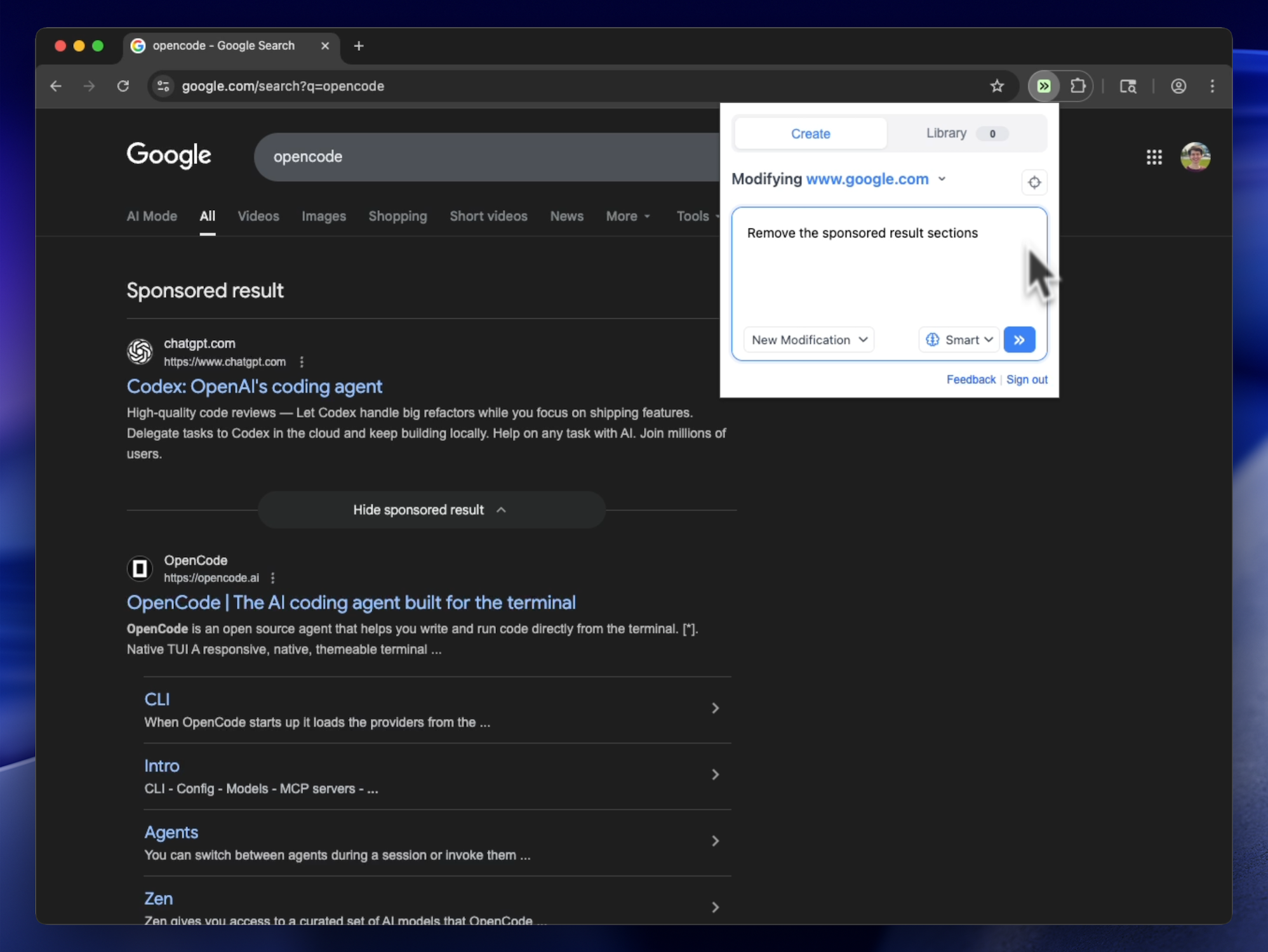Screen dimensions: 1268x952
Task: Click the globe icon in the Smart selector
Action: pos(933,340)
